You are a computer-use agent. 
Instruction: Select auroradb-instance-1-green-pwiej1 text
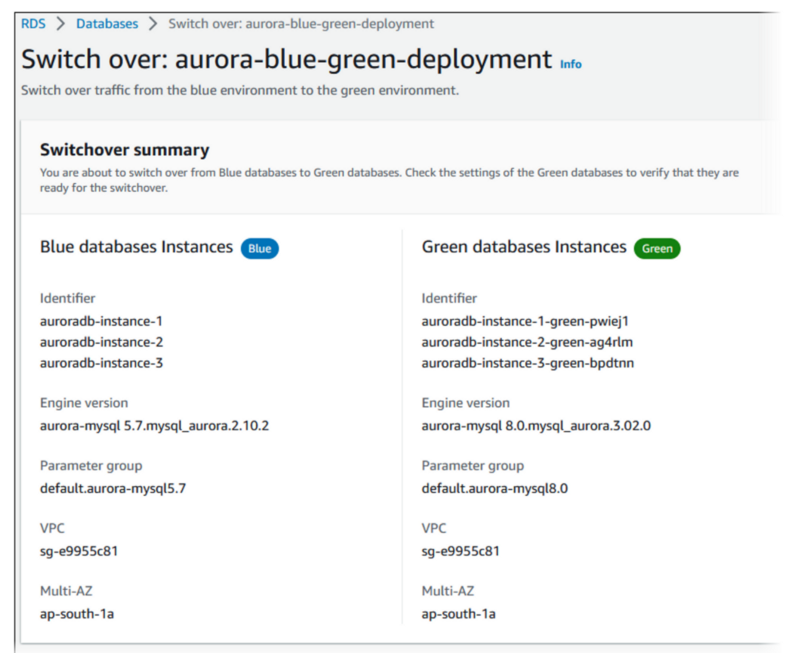(x=525, y=321)
